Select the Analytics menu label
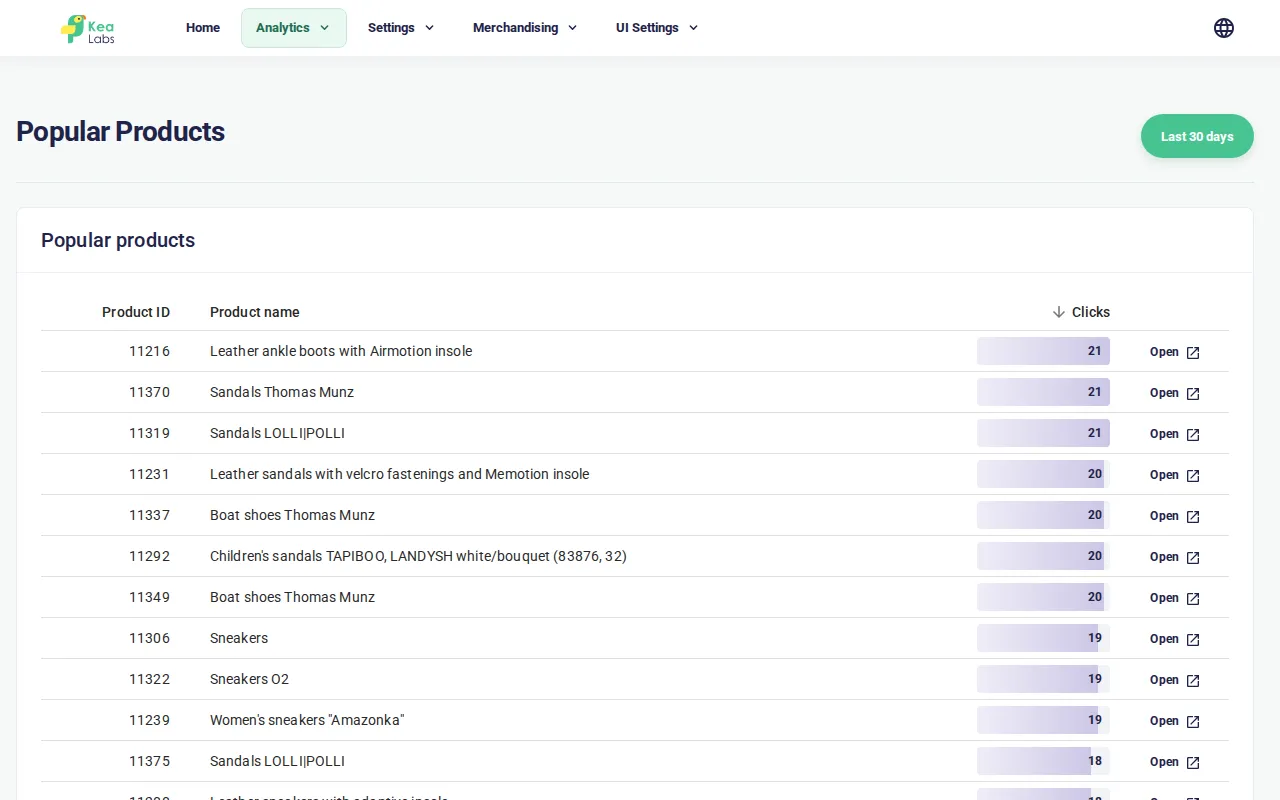The height and width of the screenshot is (800, 1280). coord(283,28)
